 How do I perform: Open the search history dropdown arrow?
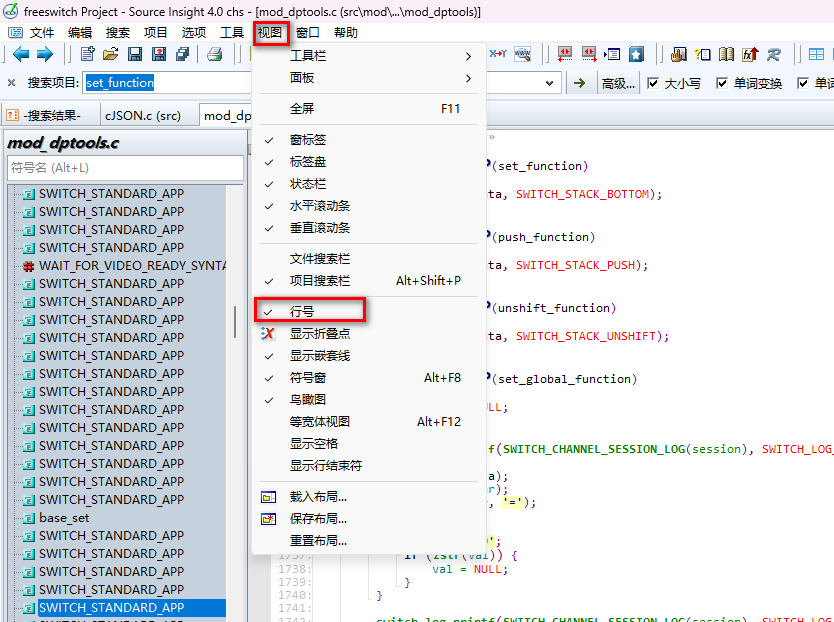click(549, 82)
